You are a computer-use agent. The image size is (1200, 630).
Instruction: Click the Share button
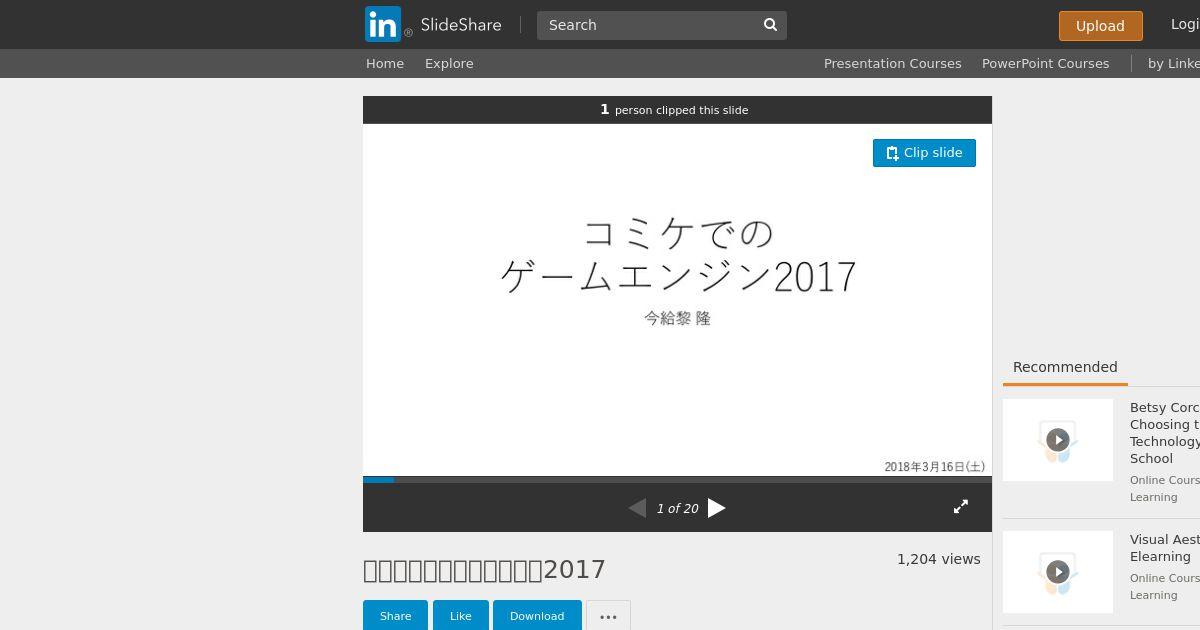click(395, 616)
